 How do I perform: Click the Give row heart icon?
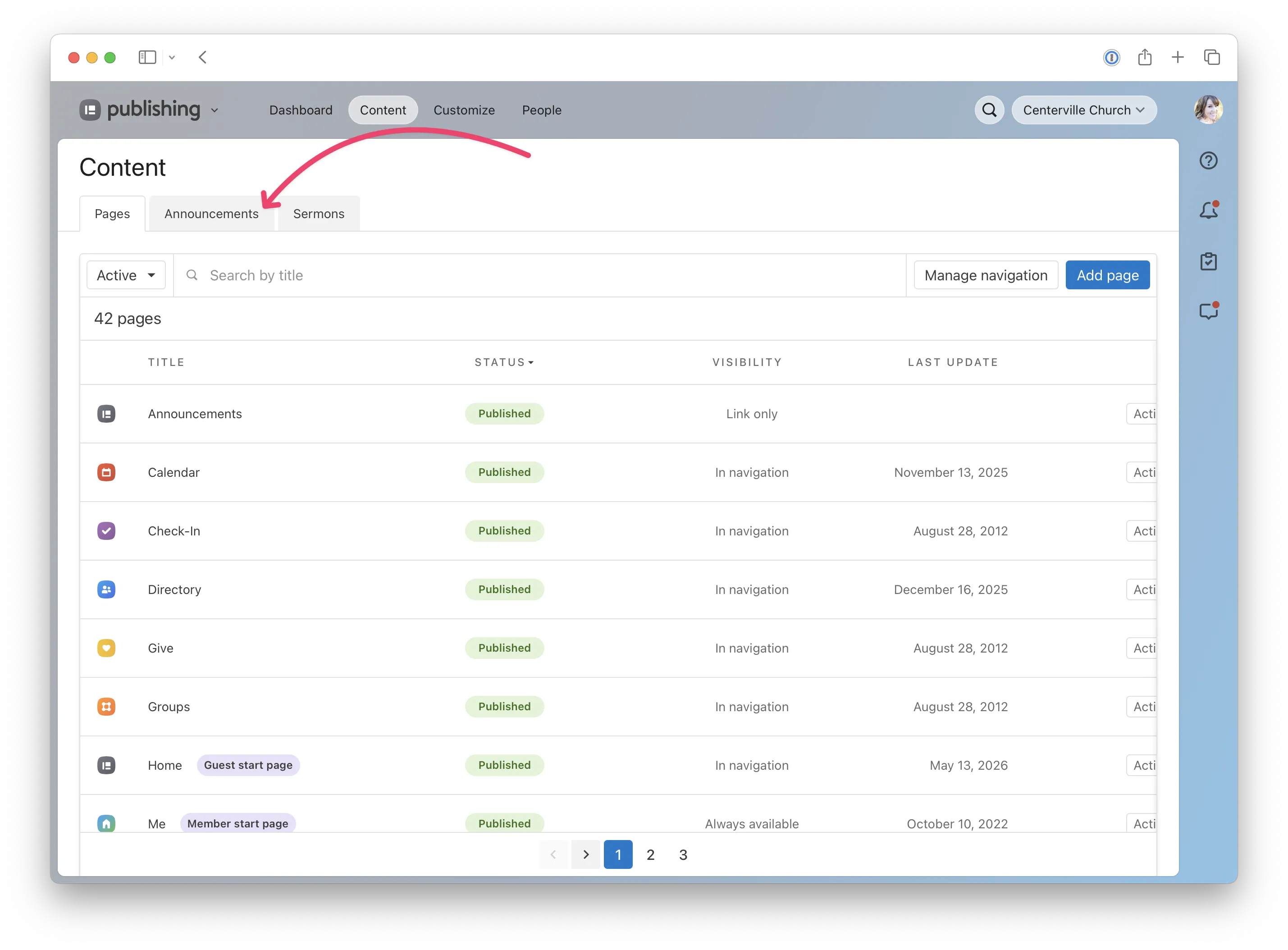point(106,649)
